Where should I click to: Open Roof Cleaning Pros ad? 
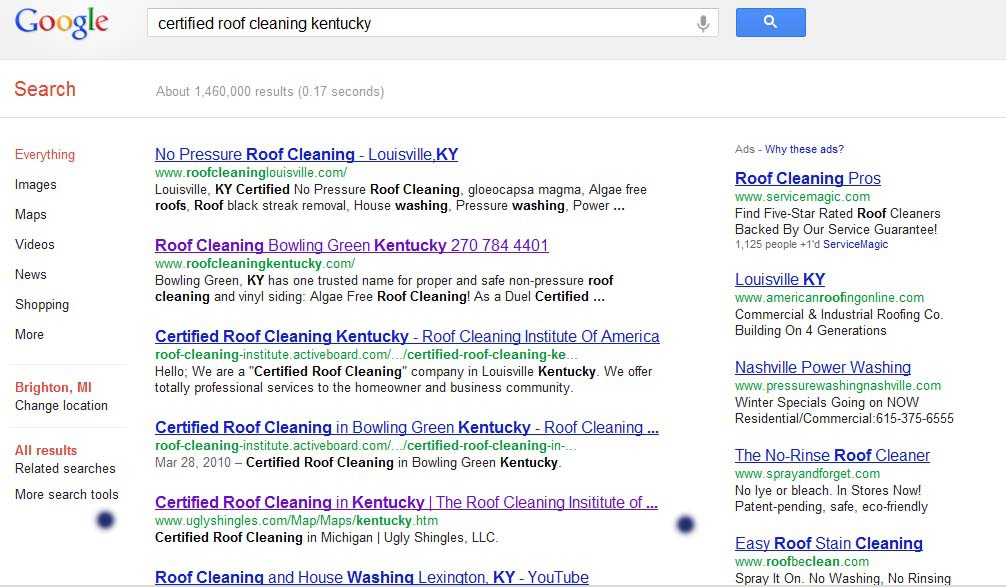tap(807, 179)
